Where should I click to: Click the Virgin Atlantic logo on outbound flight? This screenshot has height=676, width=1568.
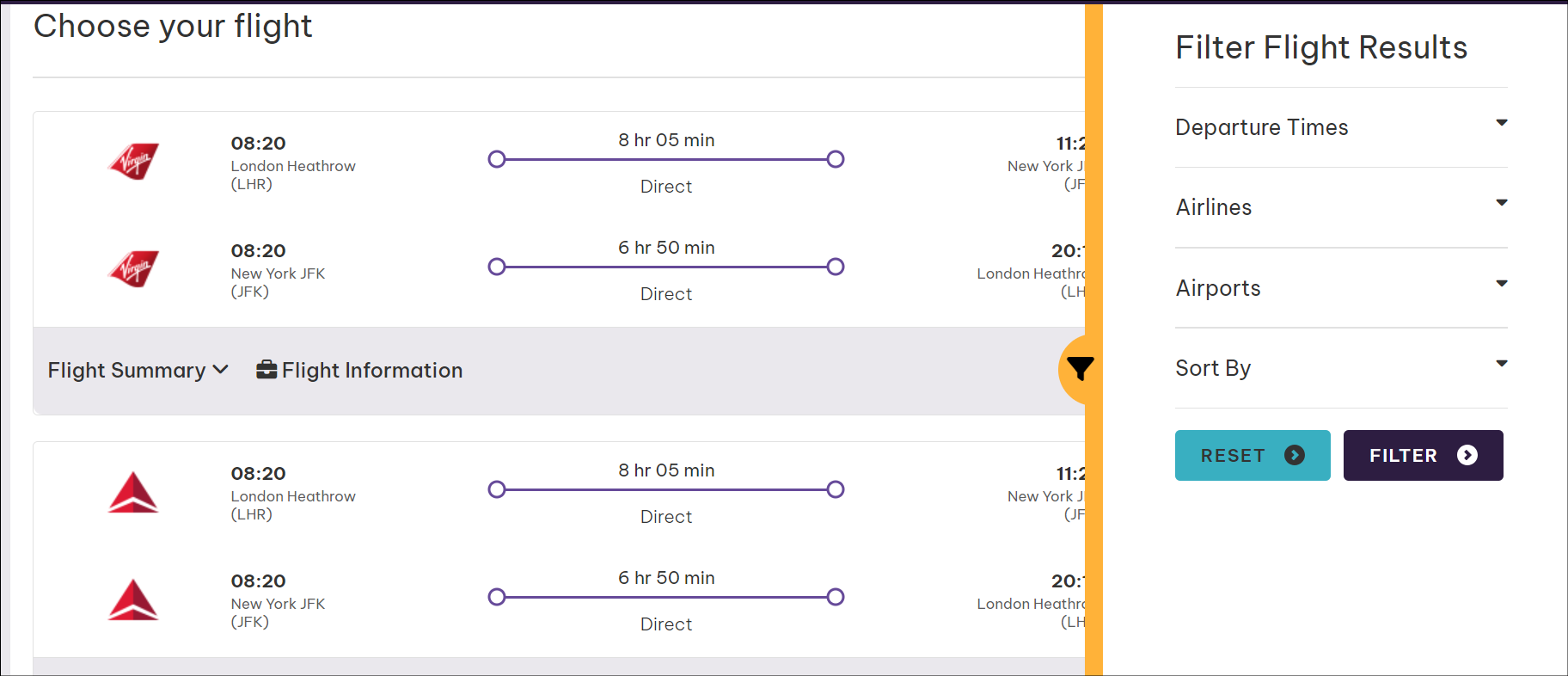[x=133, y=160]
